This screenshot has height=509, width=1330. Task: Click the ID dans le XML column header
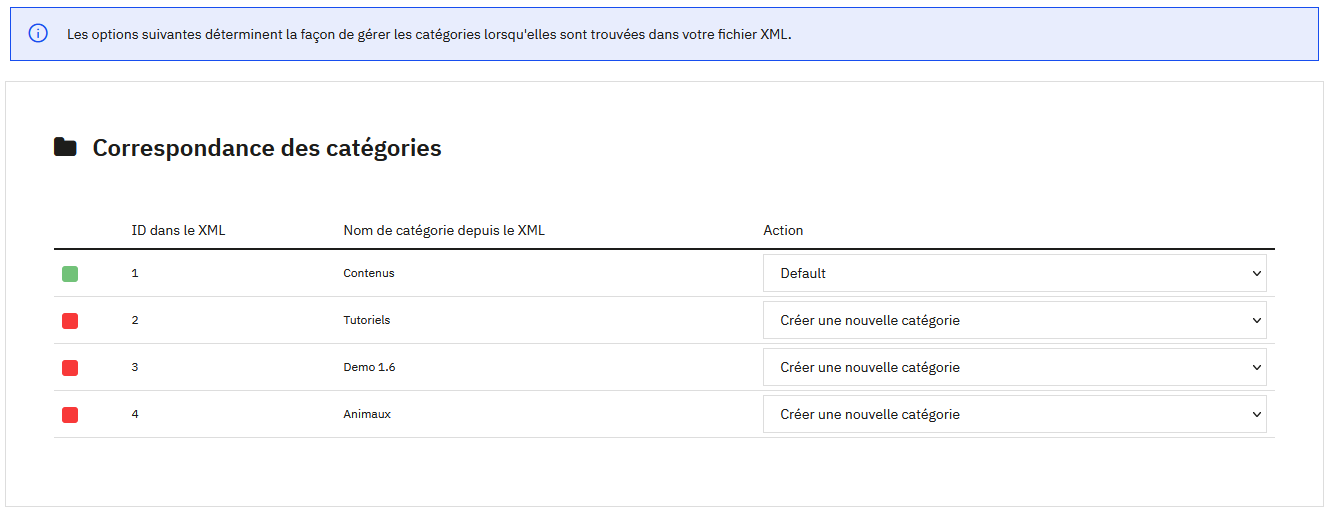coord(178,230)
